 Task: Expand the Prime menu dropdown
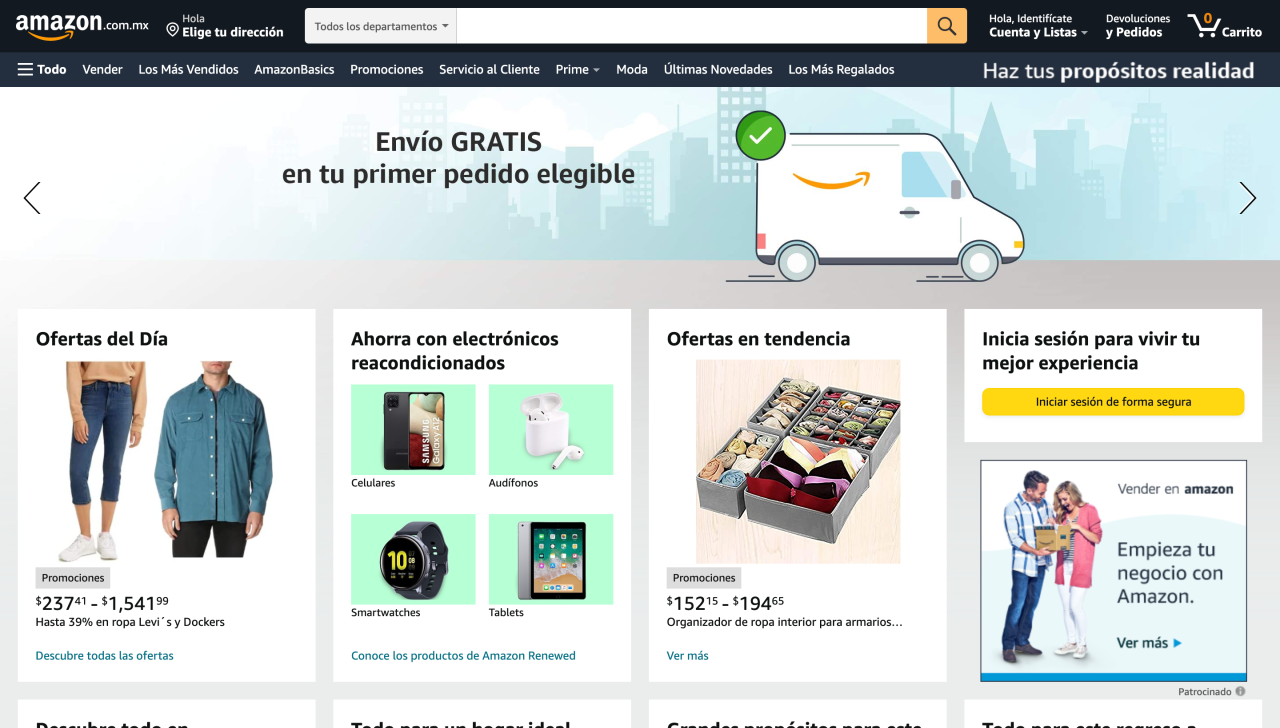coord(577,69)
